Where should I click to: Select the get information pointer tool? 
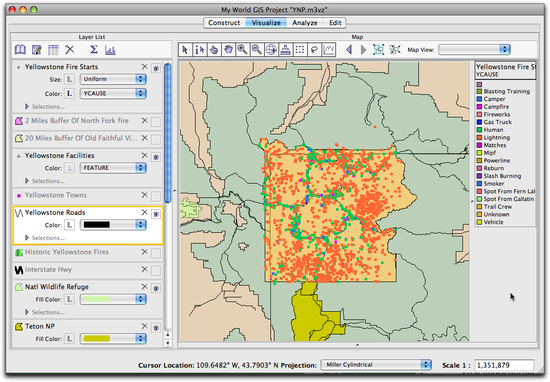pyautogui.click(x=200, y=49)
